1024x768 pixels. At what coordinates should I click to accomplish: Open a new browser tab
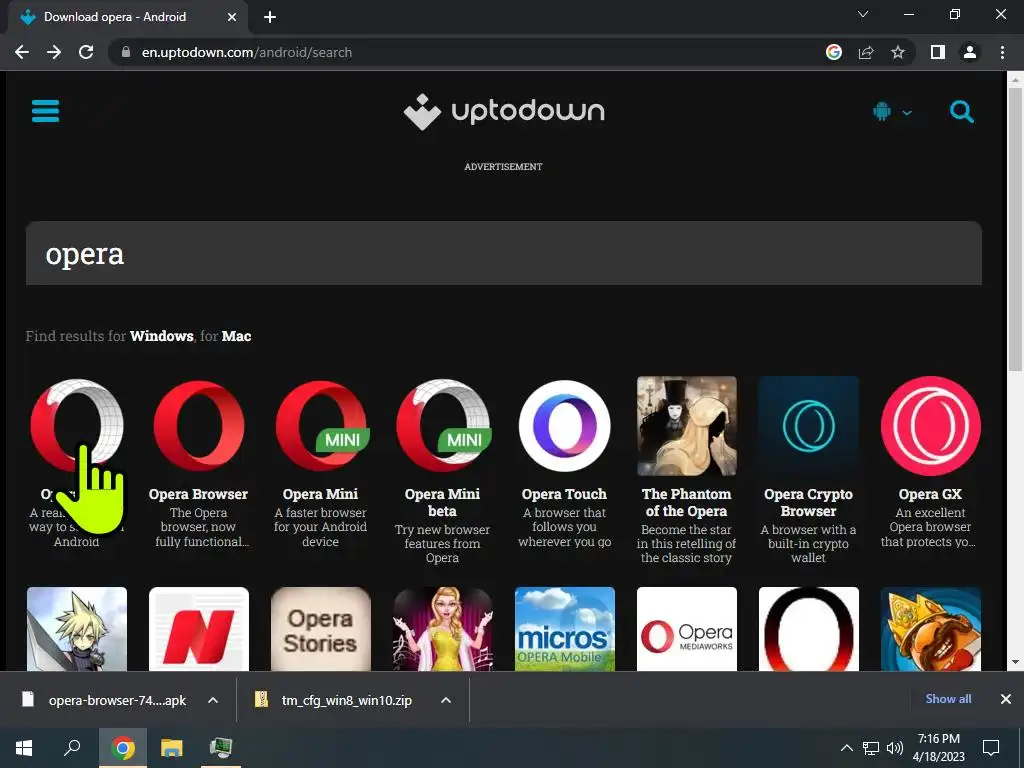270,17
